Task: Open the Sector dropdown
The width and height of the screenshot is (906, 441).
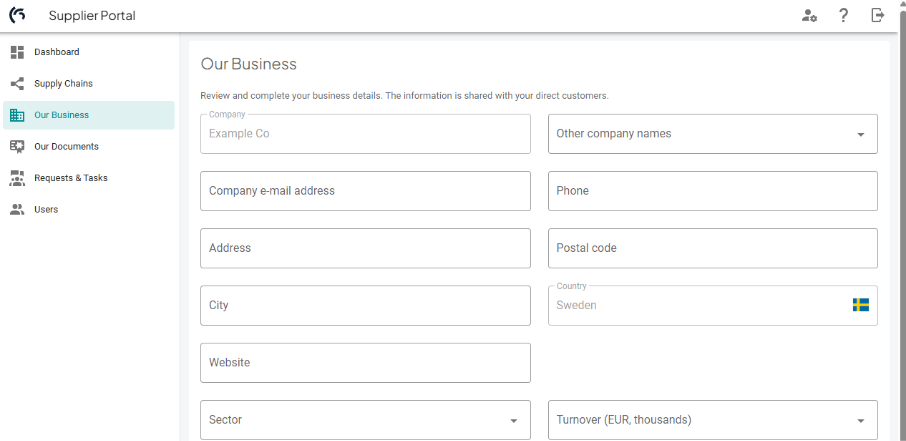Action: pyautogui.click(x=513, y=421)
